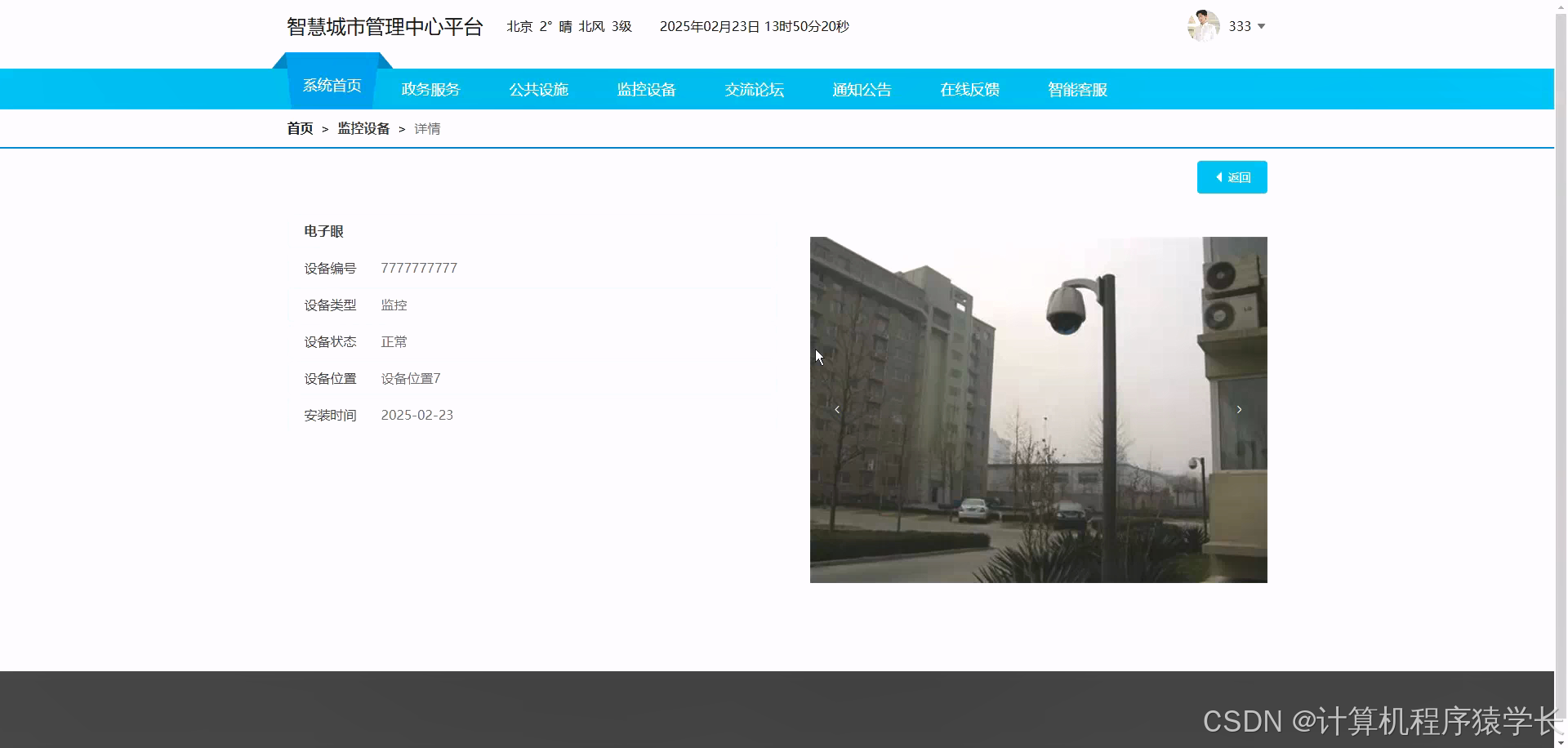Click the device status value 正常

pos(394,341)
